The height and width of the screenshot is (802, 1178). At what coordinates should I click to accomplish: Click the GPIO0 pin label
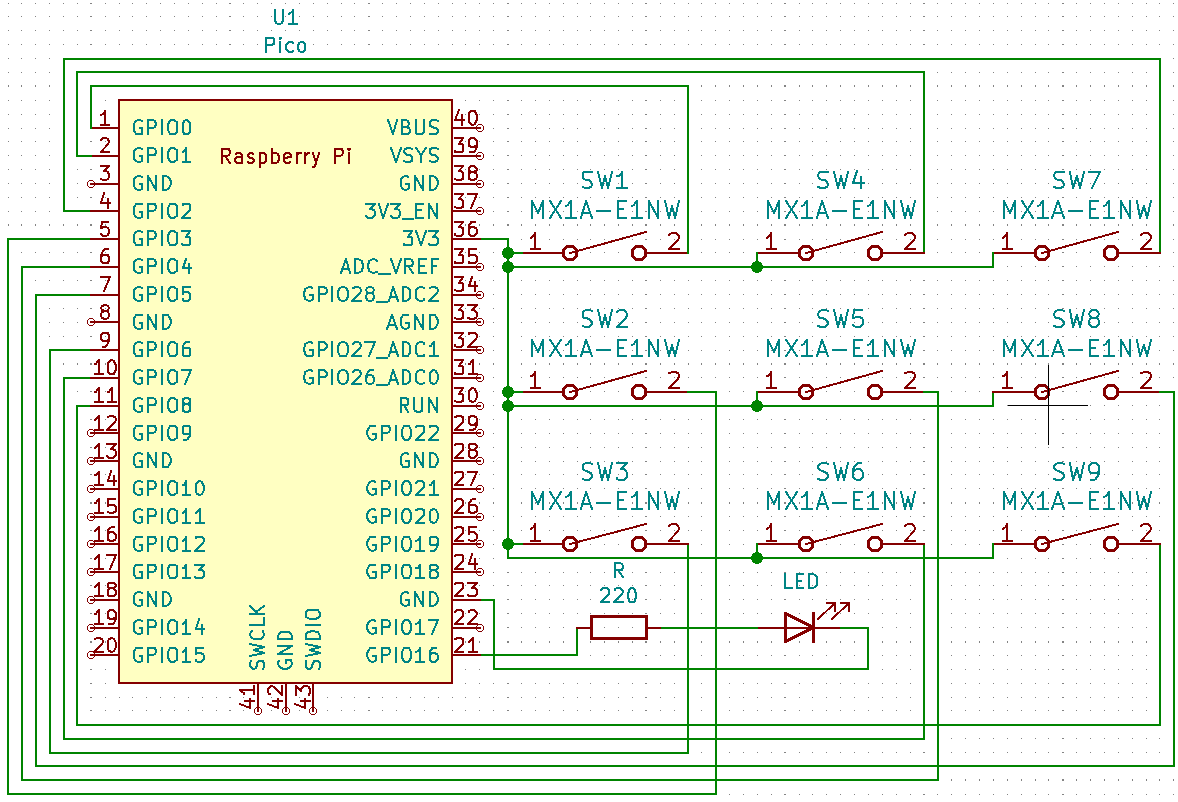coord(162,128)
